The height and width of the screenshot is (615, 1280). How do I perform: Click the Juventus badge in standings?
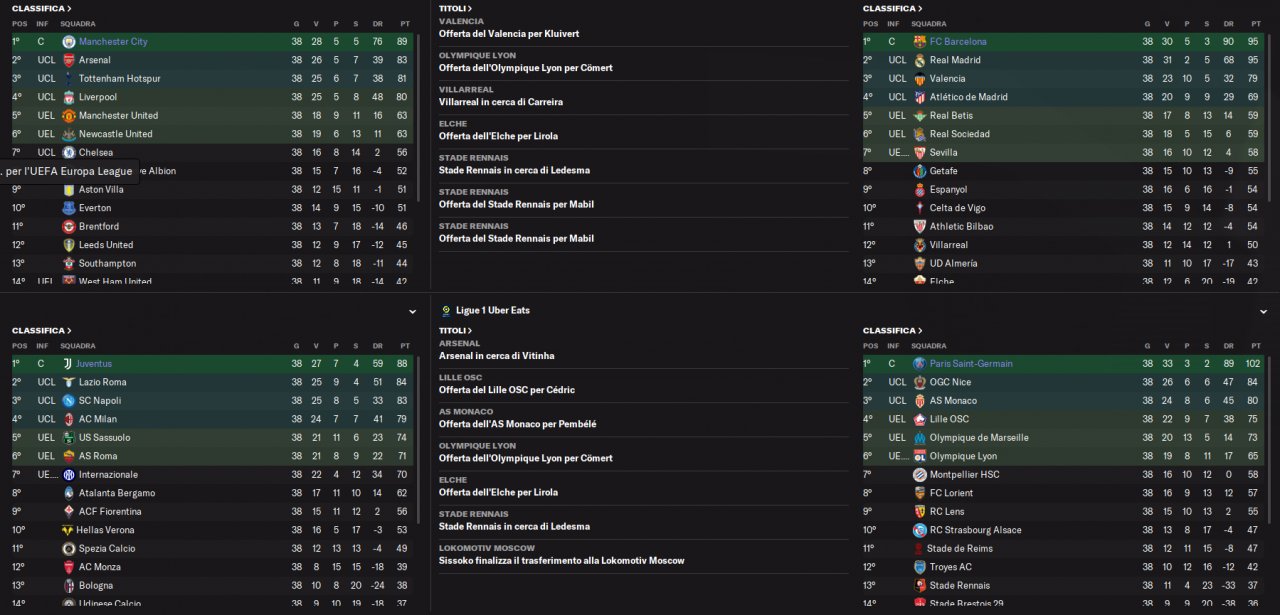[68, 364]
